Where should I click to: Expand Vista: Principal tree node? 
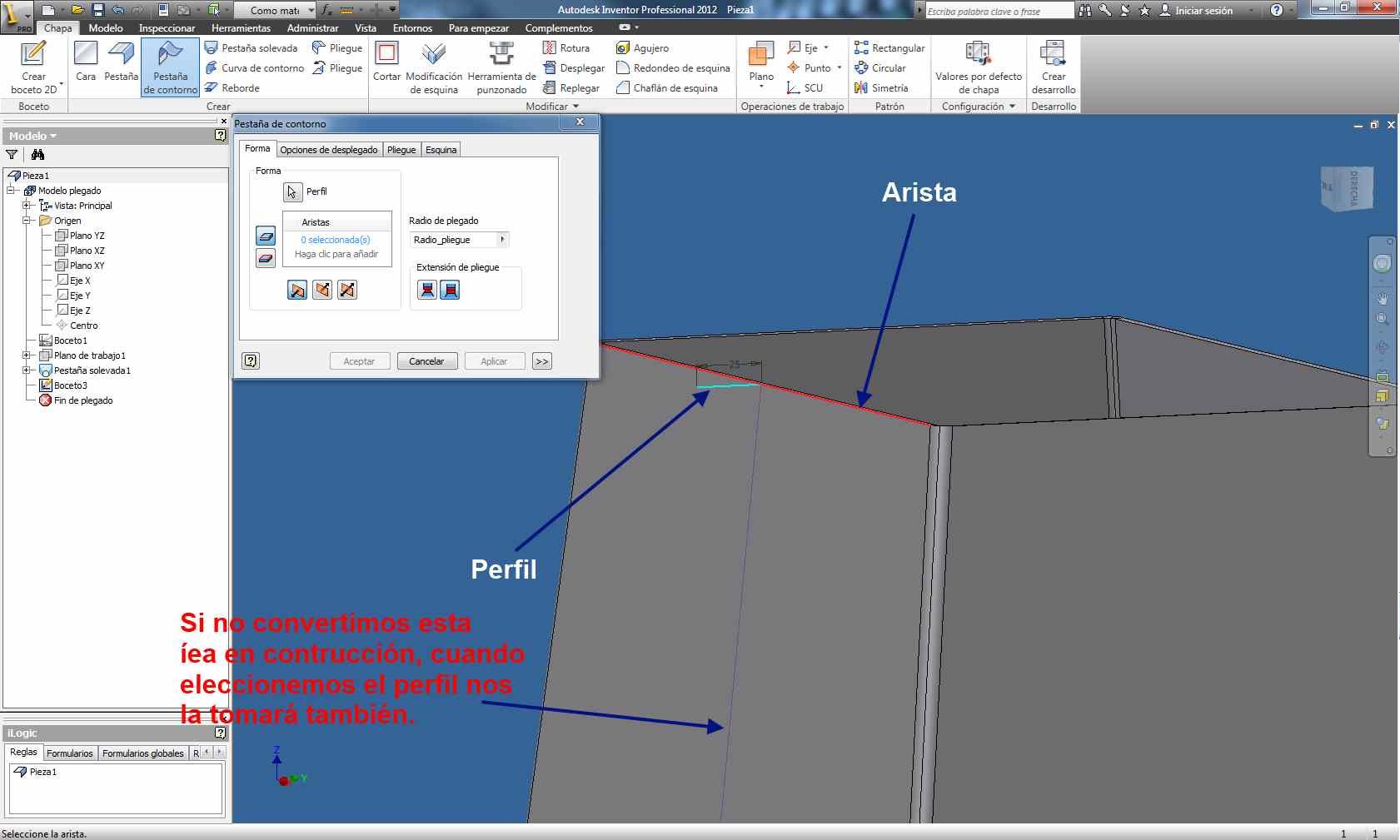coord(27,206)
